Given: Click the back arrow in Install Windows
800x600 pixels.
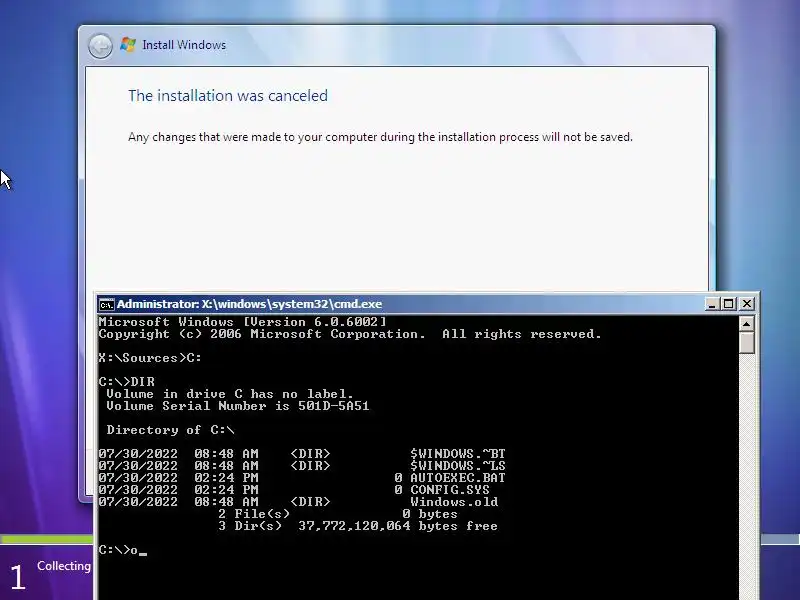Looking at the screenshot, I should pos(100,46).
